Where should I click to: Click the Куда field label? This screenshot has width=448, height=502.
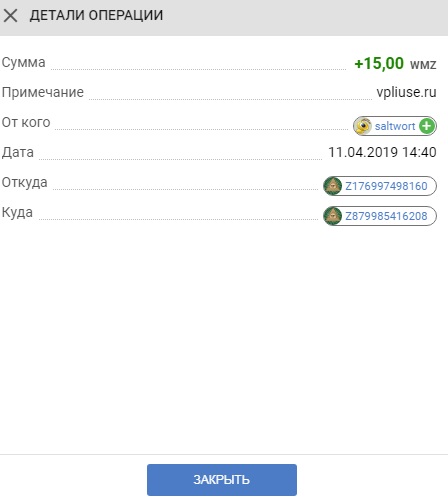17,213
